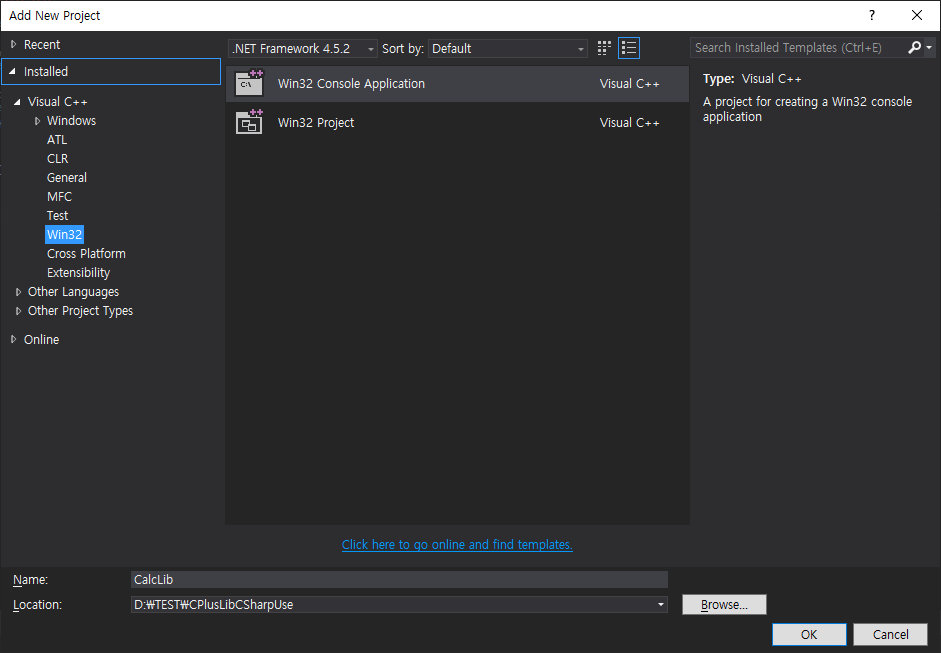Expand the Other Languages node
Image resolution: width=941 pixels, height=653 pixels.
click(18, 292)
